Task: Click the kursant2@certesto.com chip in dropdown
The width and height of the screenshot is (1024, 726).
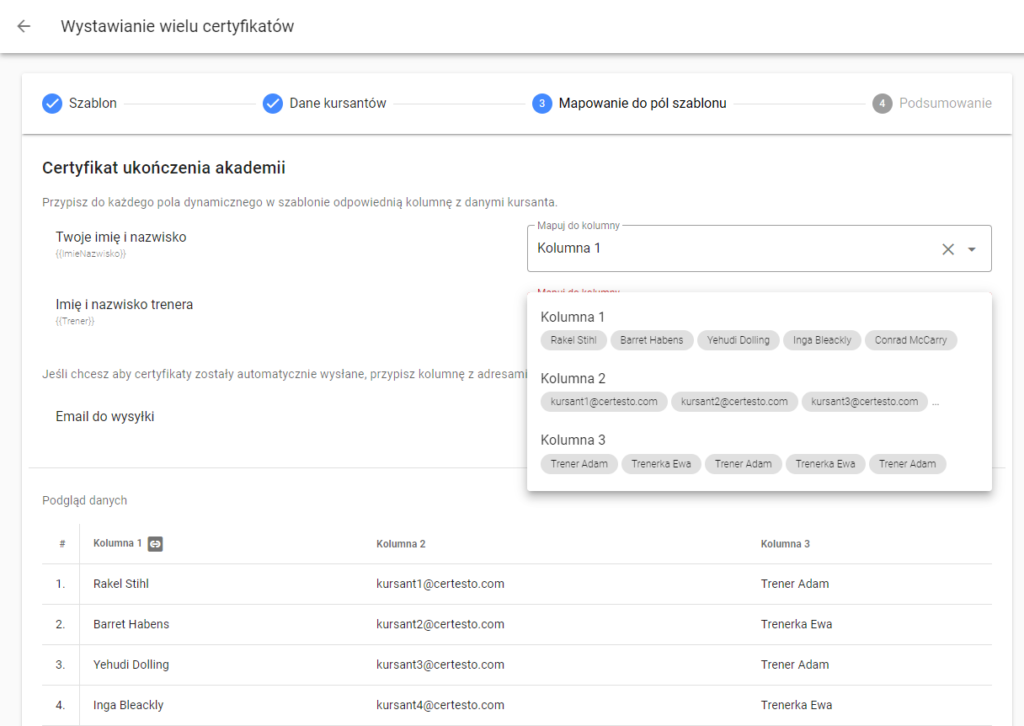Action: [x=734, y=402]
